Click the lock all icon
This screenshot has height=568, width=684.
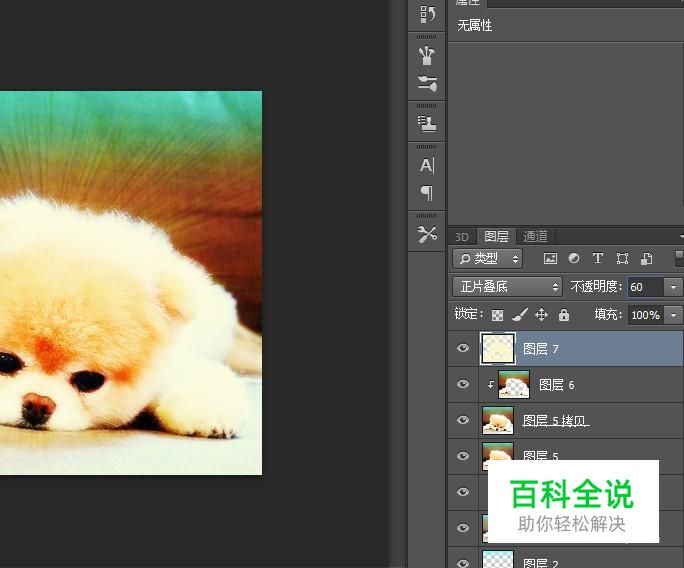(564, 315)
